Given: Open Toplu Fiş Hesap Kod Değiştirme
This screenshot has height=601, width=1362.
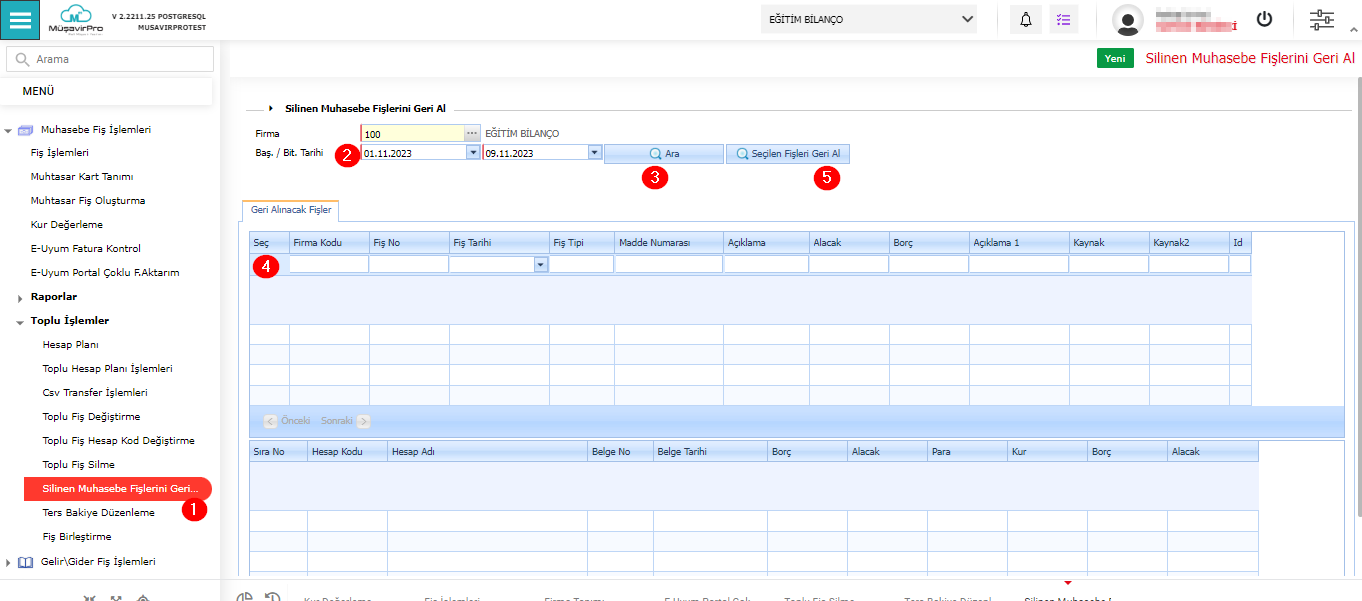Looking at the screenshot, I should pyautogui.click(x=118, y=441).
